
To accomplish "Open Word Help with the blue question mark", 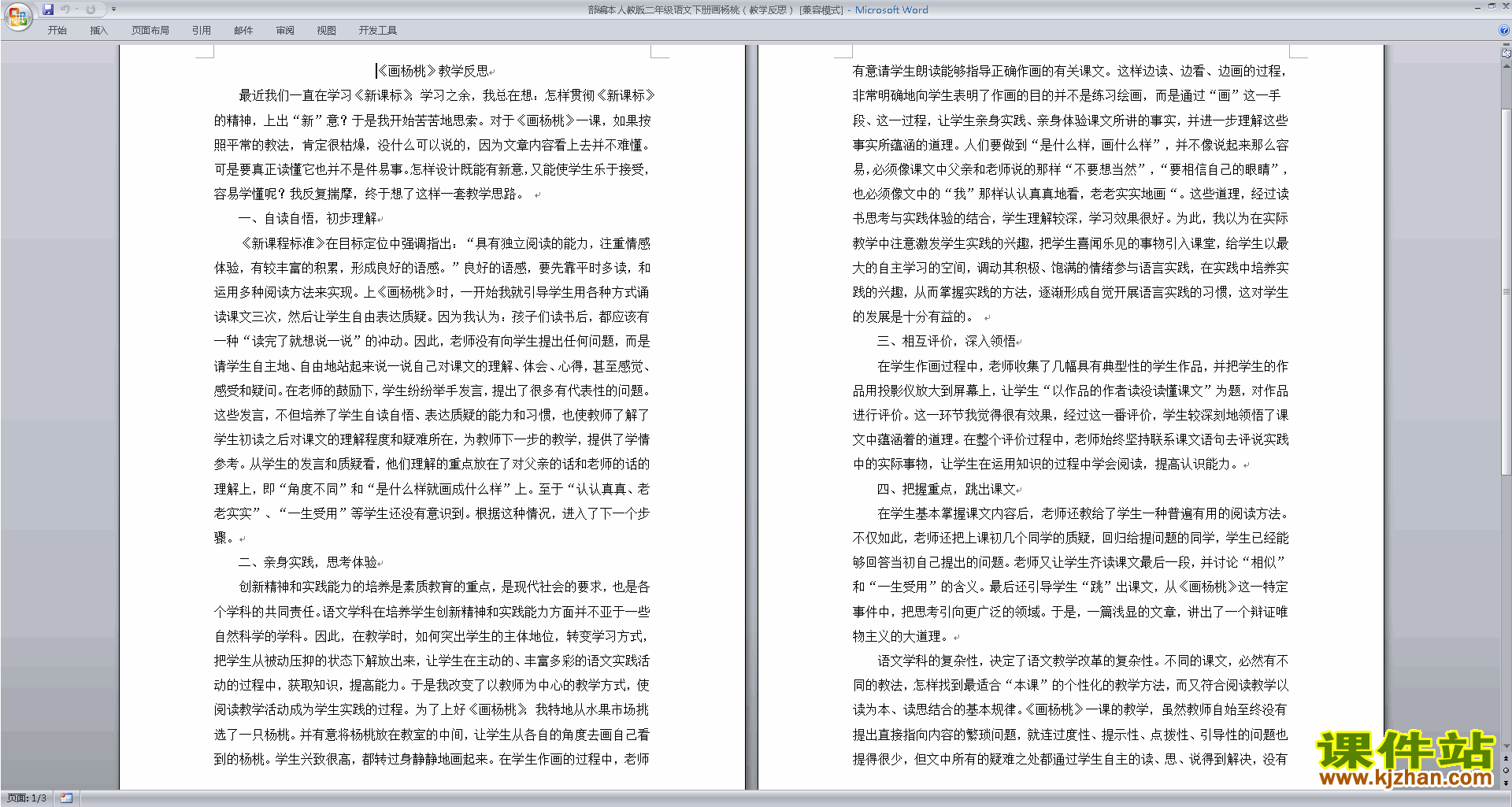I will pos(1504,30).
